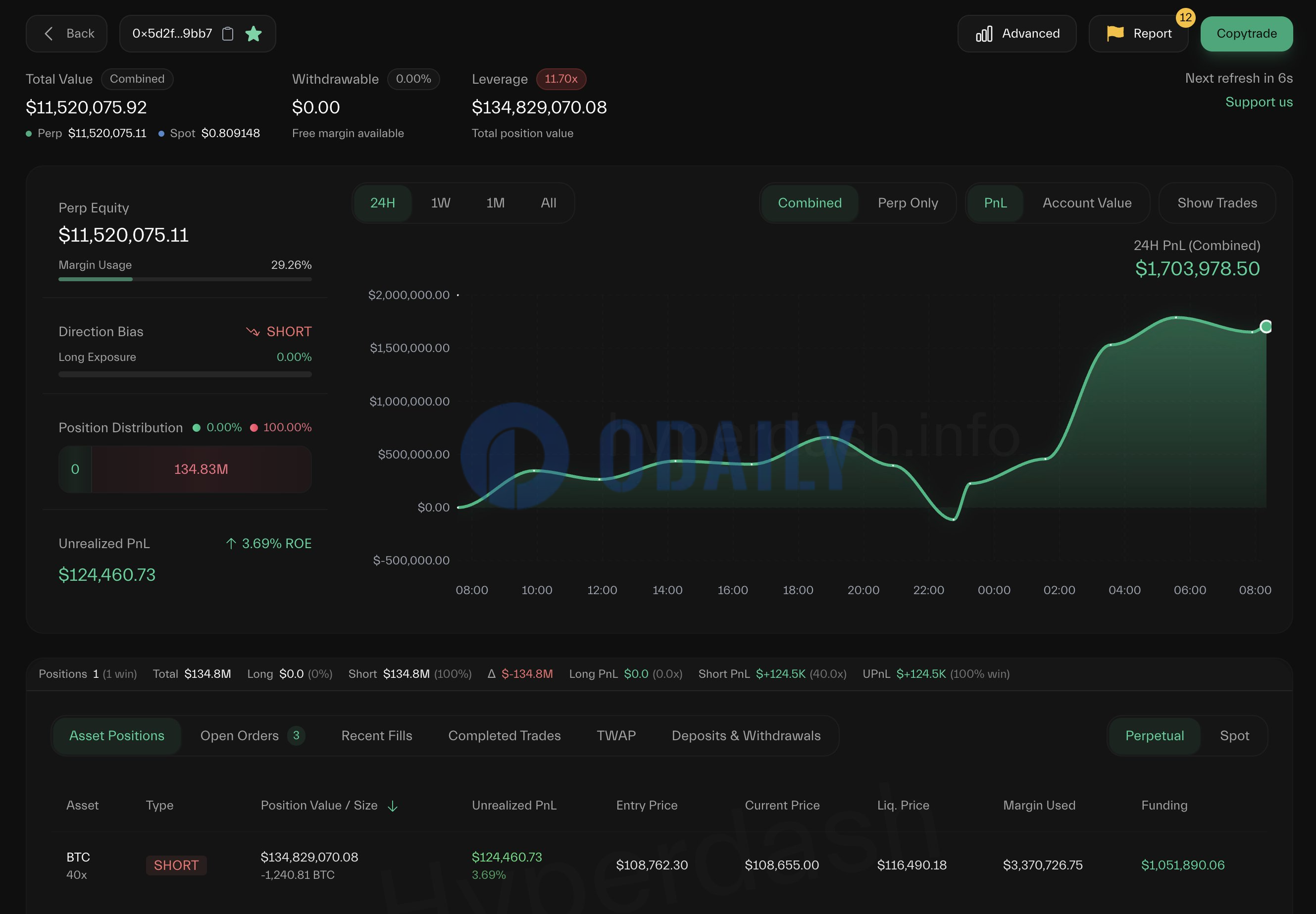Screen dimensions: 1316x914
Task: Click the Copytrade button
Action: click(x=1246, y=34)
